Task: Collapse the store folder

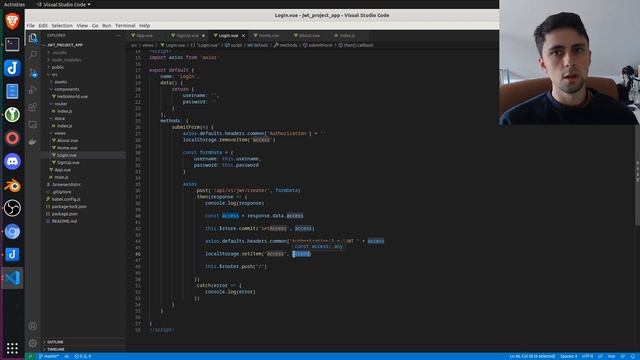Action: pyautogui.click(x=60, y=118)
